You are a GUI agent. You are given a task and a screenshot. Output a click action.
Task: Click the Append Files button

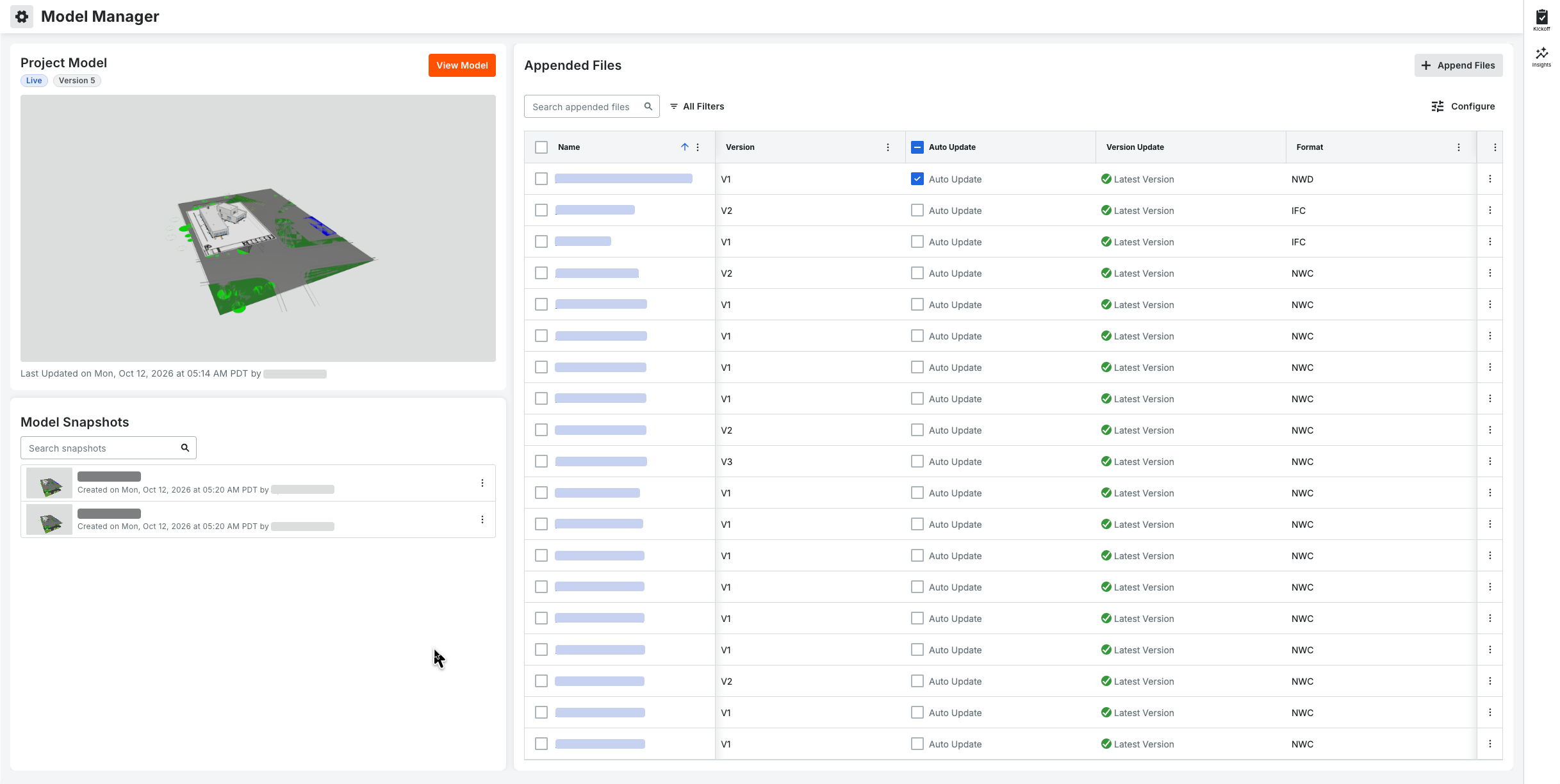point(1458,65)
